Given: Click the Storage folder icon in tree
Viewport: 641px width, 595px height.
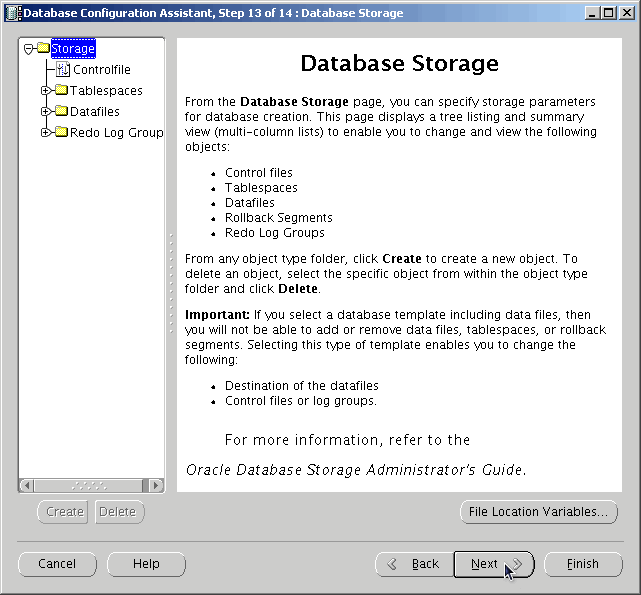Looking at the screenshot, I should (43, 48).
